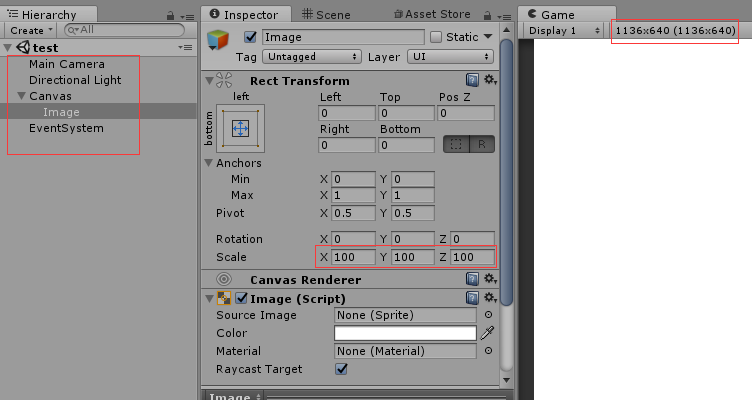Collapse the Image (Script) component

tap(209, 299)
